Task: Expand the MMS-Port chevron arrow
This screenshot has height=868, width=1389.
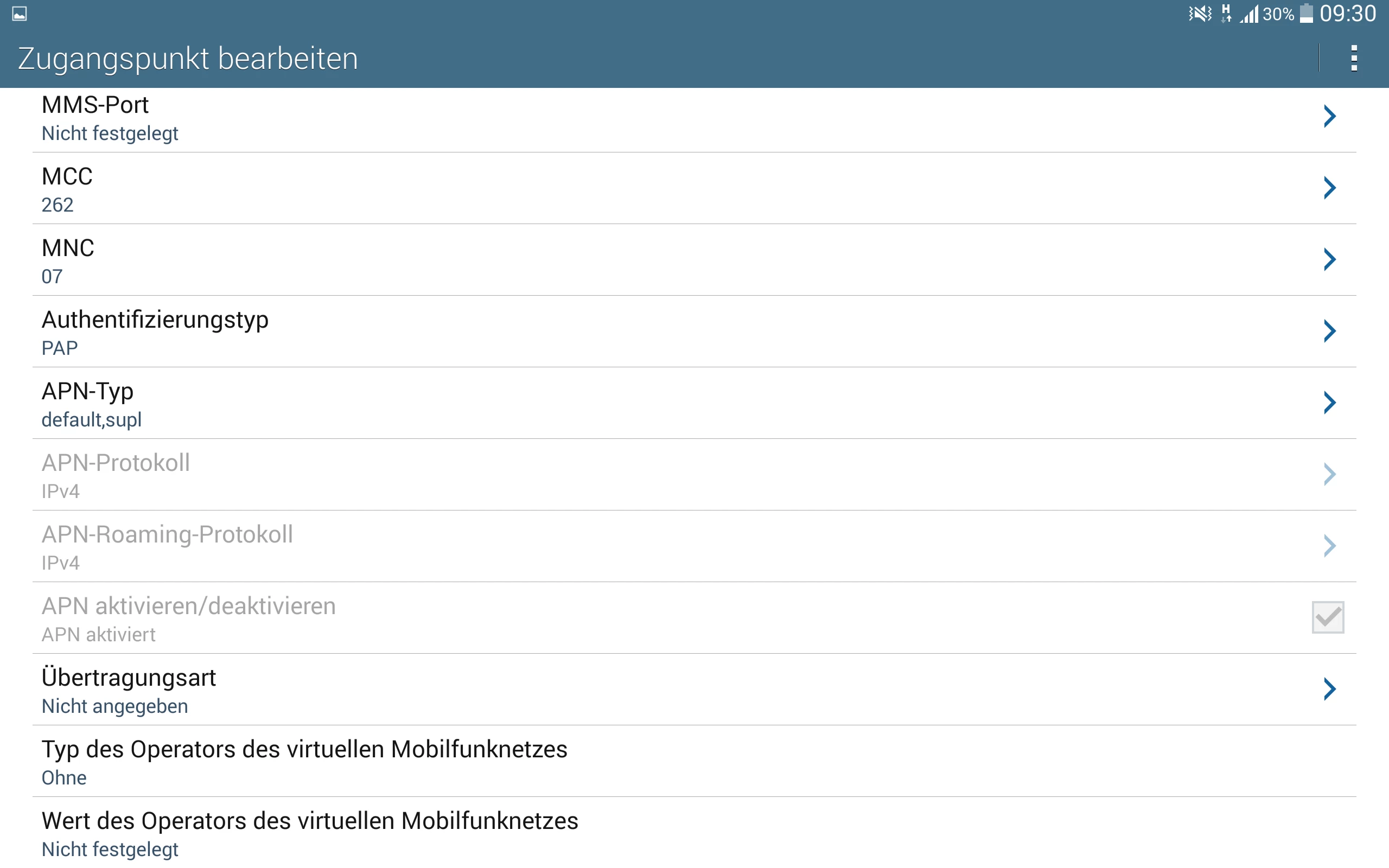Action: [x=1329, y=117]
